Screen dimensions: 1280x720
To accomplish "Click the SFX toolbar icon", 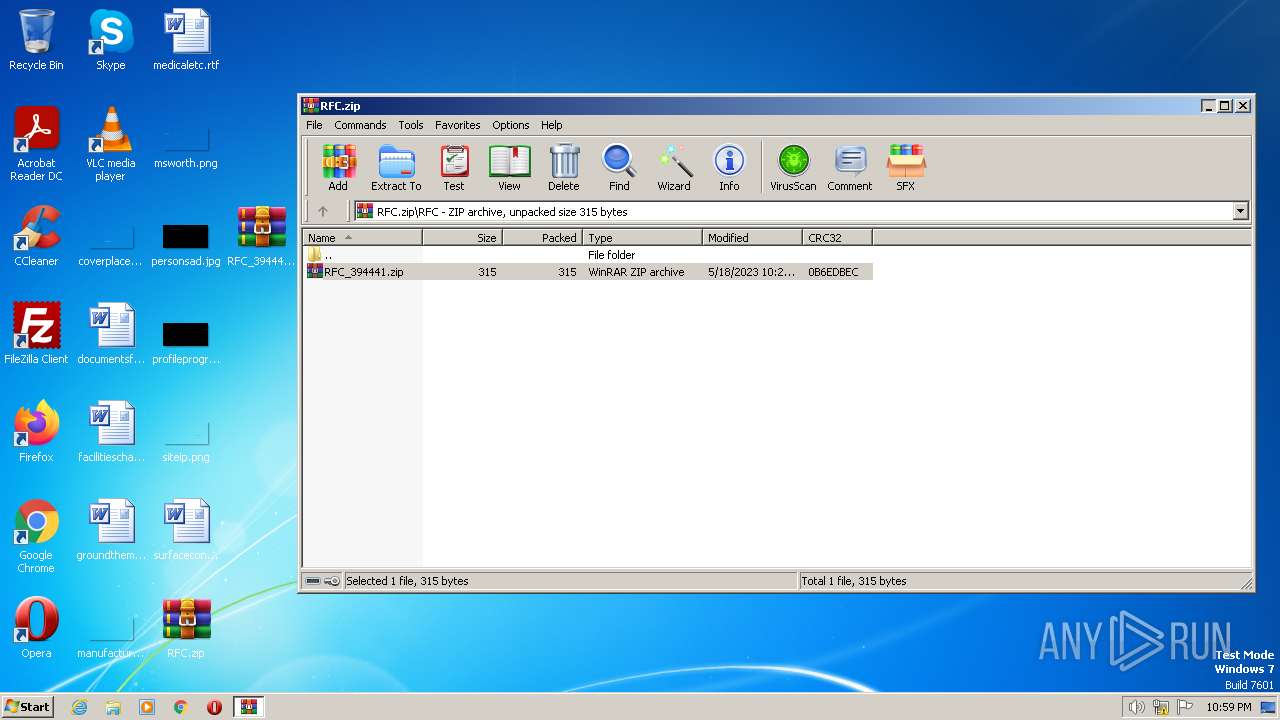I will pos(905,167).
